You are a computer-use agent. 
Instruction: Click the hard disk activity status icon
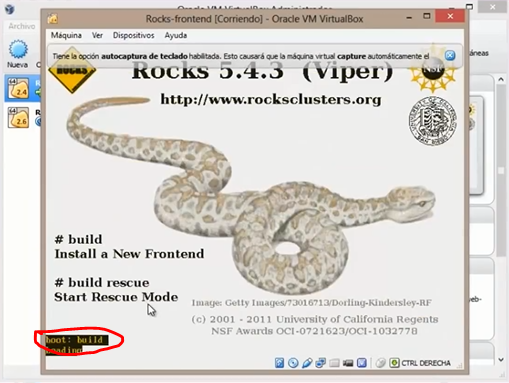click(x=279, y=363)
